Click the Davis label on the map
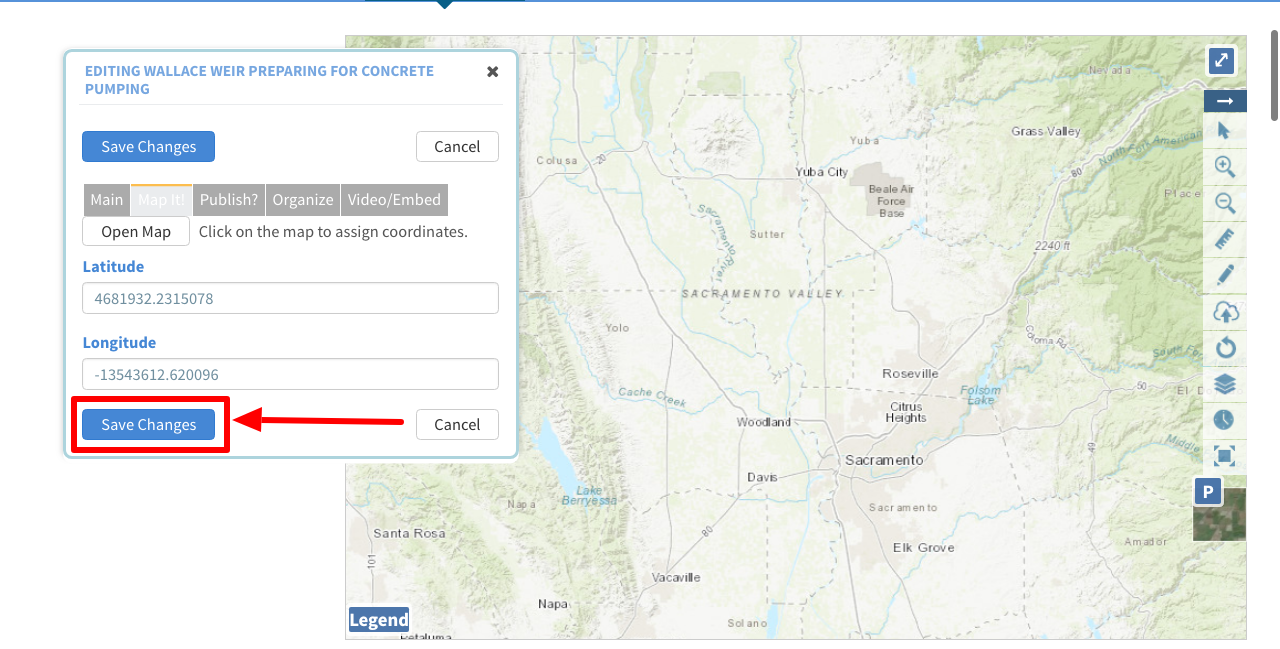 pyautogui.click(x=762, y=478)
